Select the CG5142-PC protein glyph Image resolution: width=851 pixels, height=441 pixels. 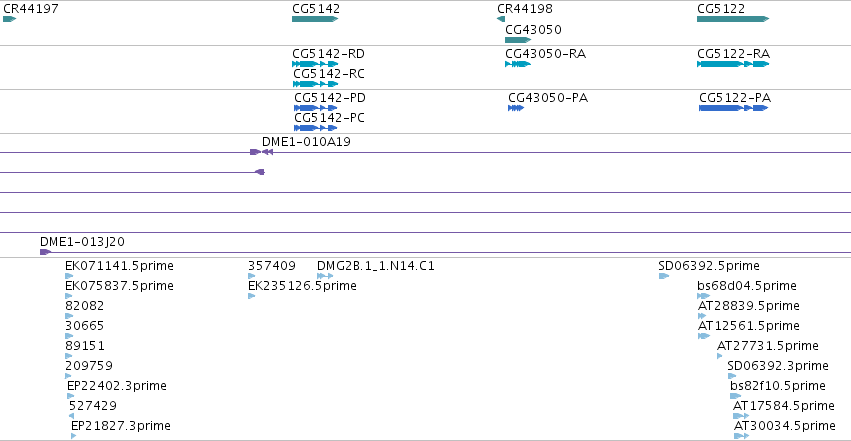point(315,128)
